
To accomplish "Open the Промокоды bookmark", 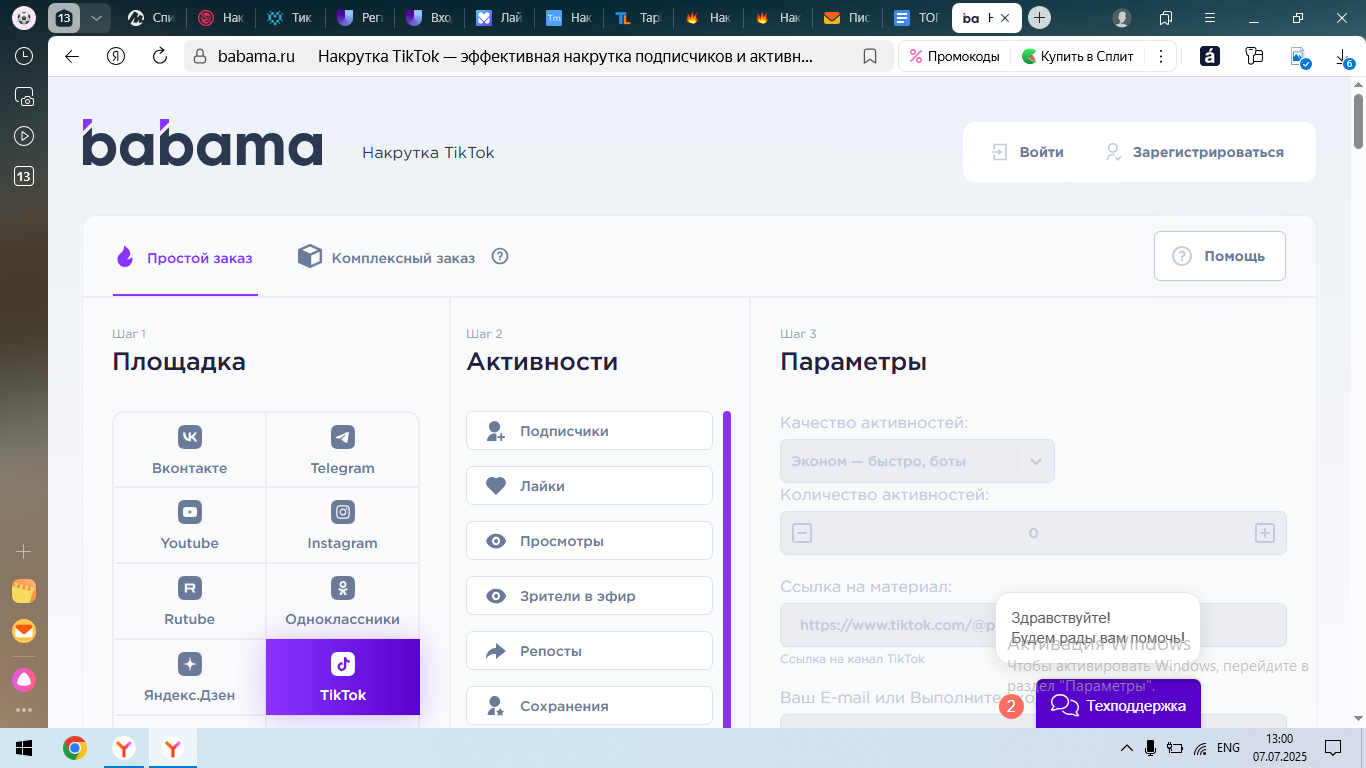I will 954,56.
